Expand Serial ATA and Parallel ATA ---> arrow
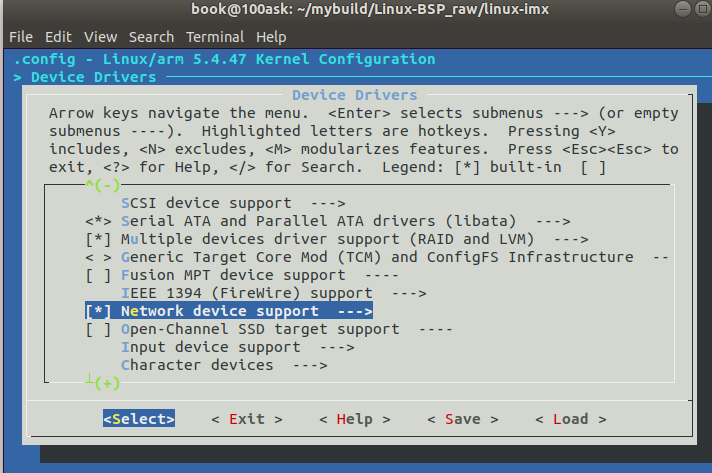This screenshot has height=473, width=712. coord(553,221)
